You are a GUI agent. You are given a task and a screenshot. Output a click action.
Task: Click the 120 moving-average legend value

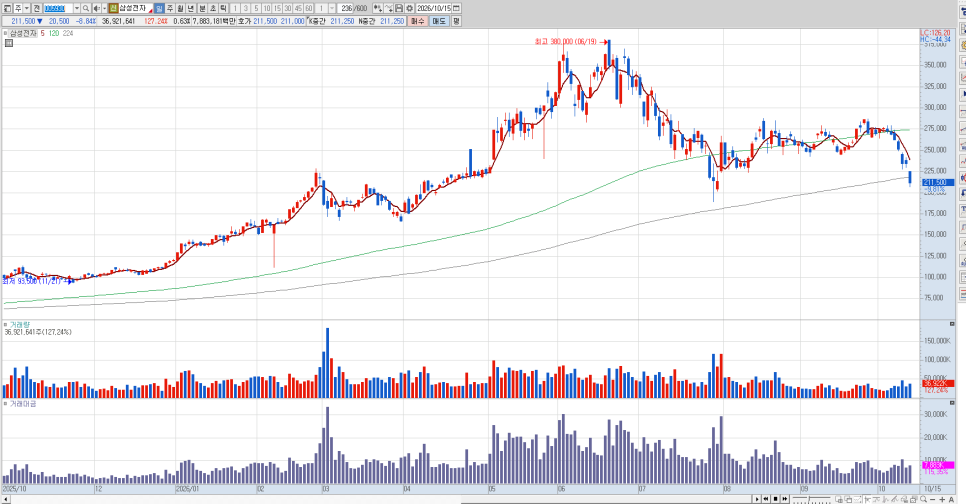[54, 33]
